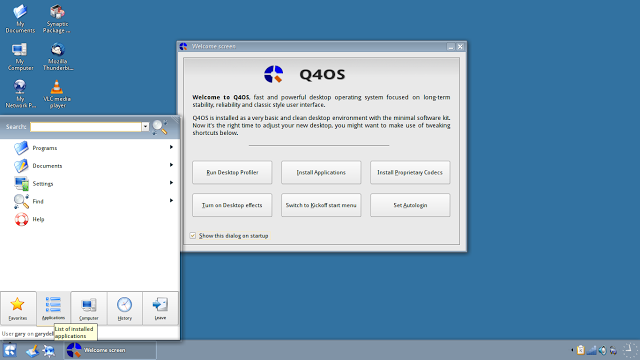Minimize the Welcome screen window

(451, 47)
